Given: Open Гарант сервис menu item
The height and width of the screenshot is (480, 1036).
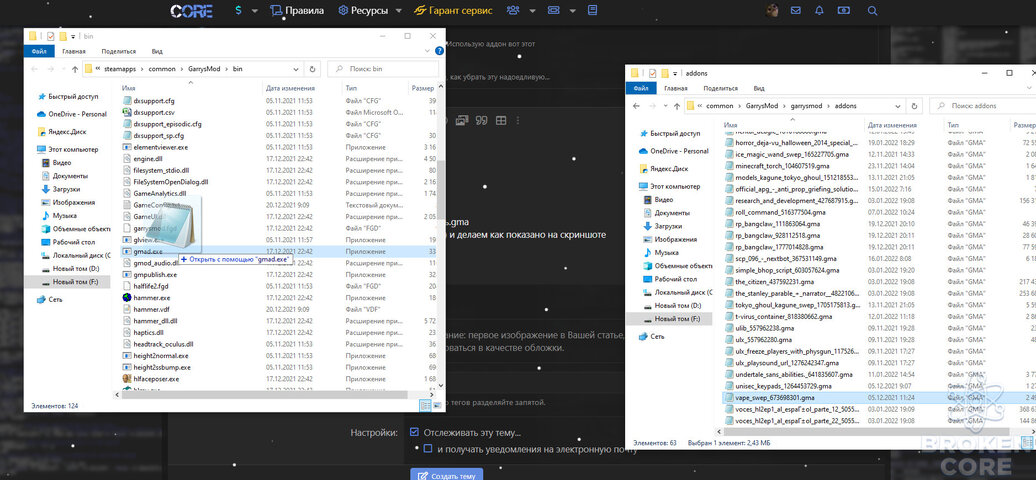Looking at the screenshot, I should click(x=453, y=11).
